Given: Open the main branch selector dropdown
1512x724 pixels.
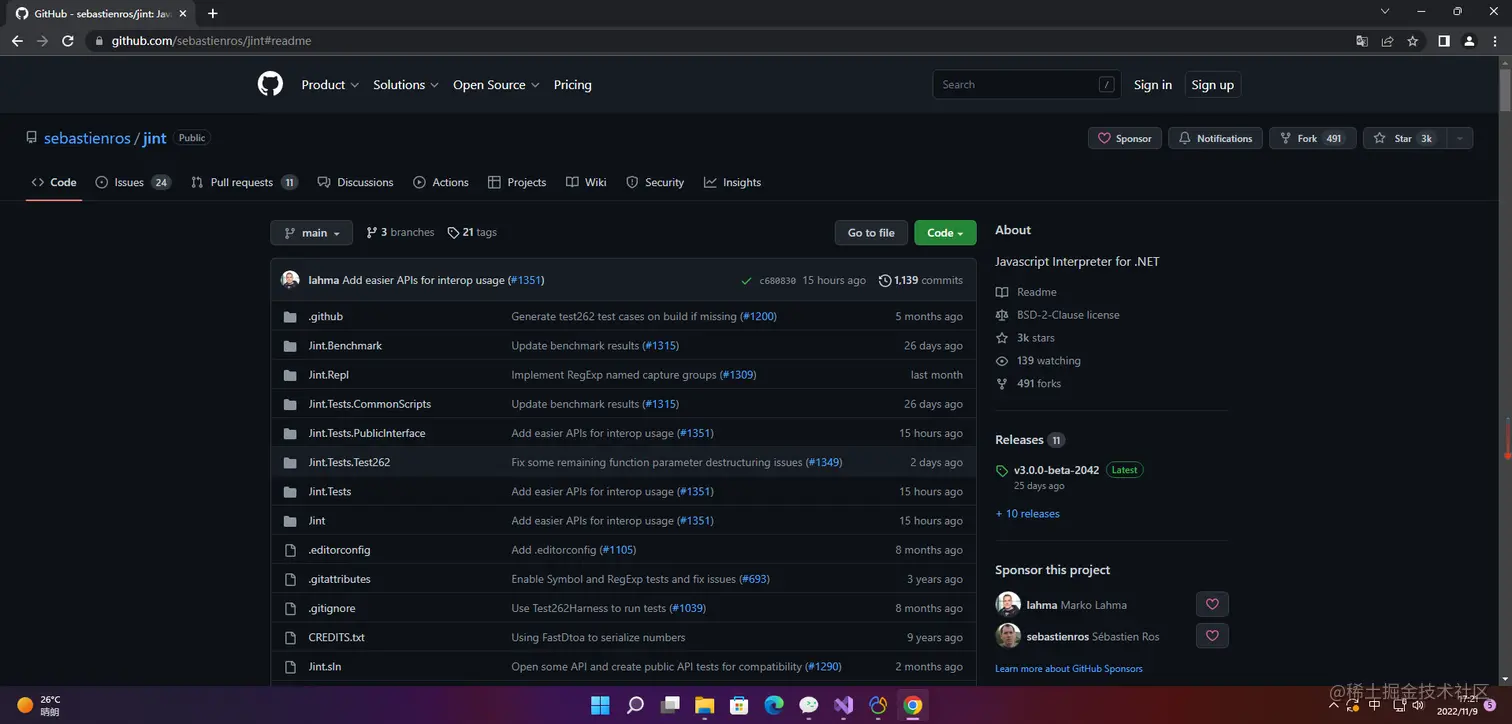Looking at the screenshot, I should click(x=311, y=233).
